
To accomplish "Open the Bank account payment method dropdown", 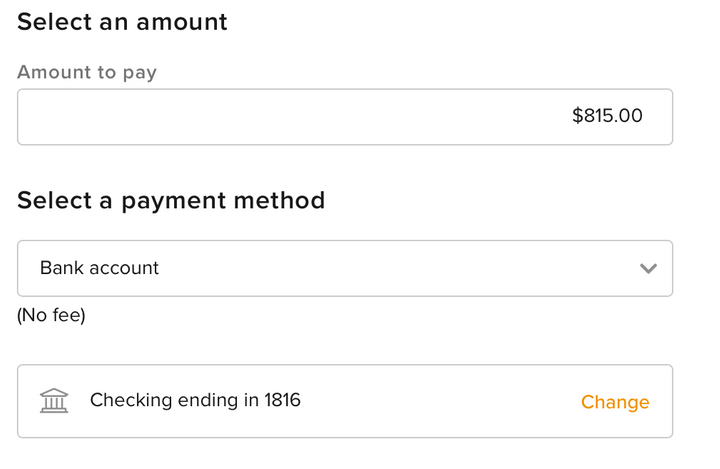I will pos(345,268).
